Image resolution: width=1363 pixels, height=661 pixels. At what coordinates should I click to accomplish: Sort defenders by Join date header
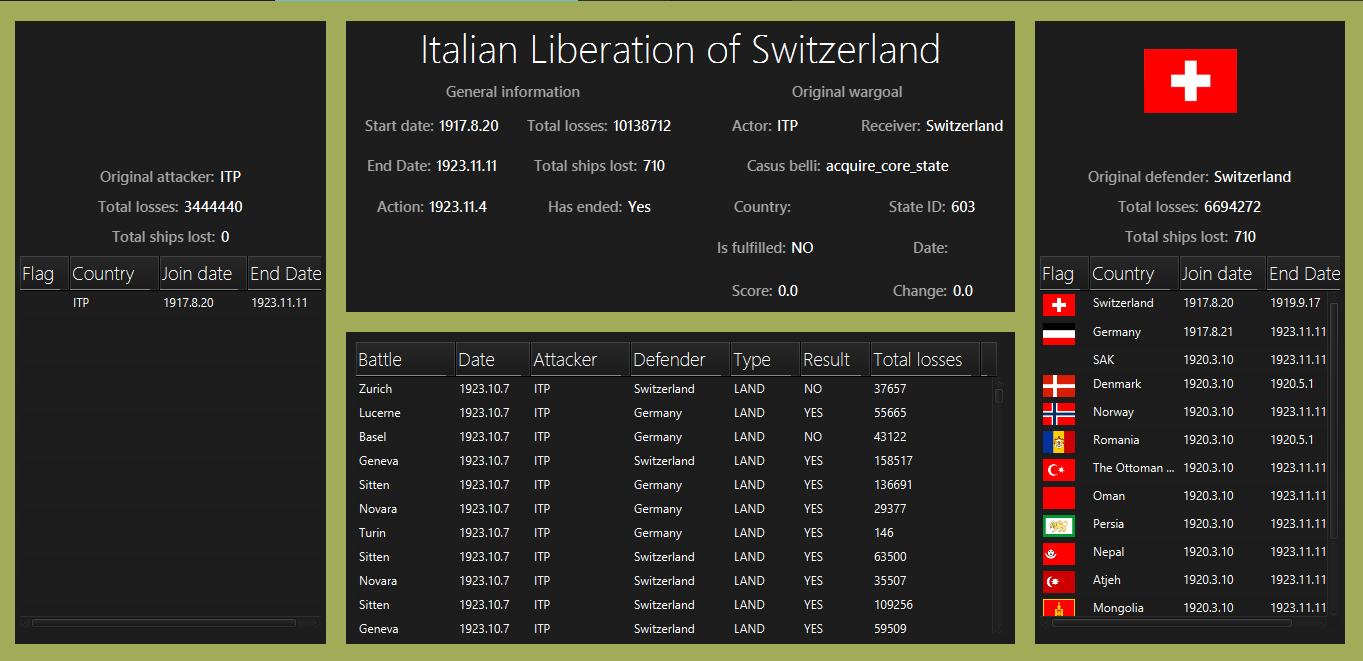click(1223, 273)
